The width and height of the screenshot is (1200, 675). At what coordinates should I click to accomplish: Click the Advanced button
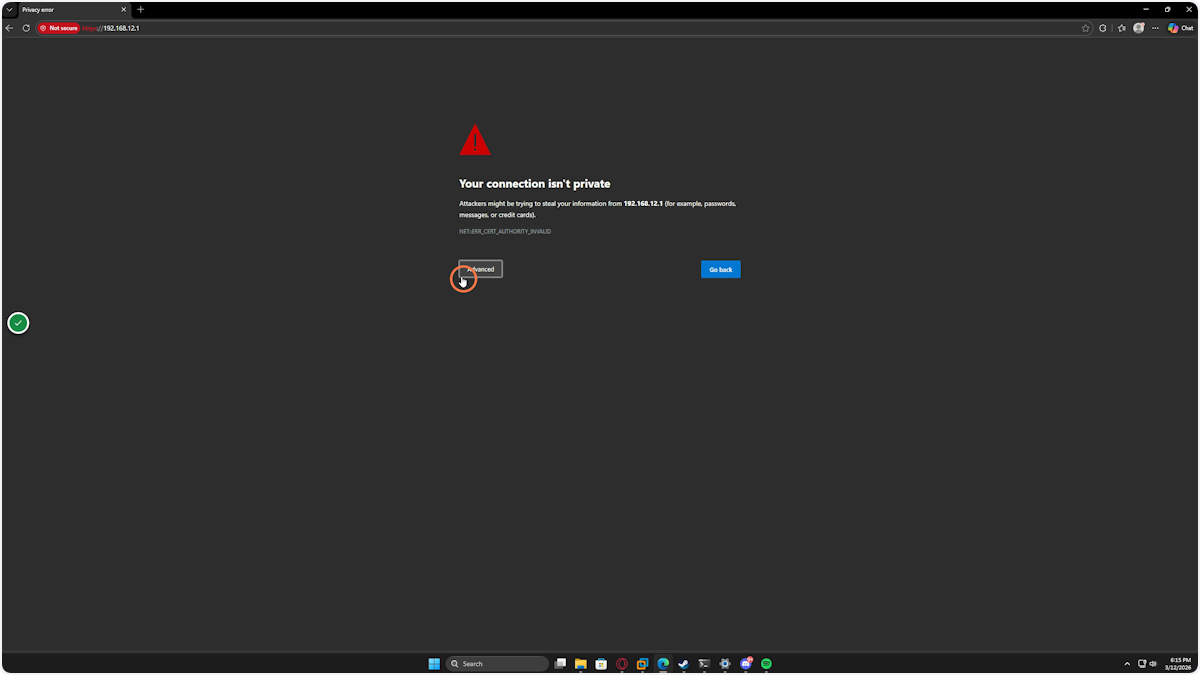pos(479,269)
